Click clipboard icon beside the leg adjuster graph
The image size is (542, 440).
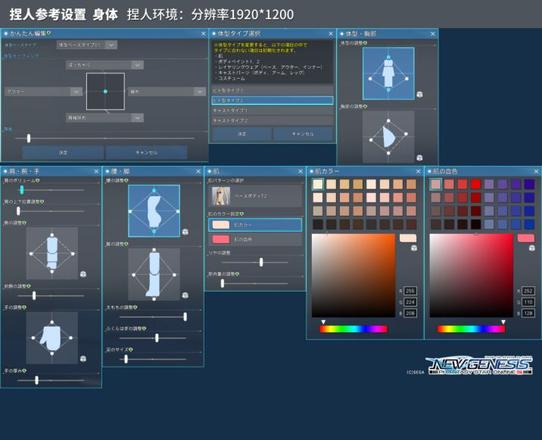[185, 295]
